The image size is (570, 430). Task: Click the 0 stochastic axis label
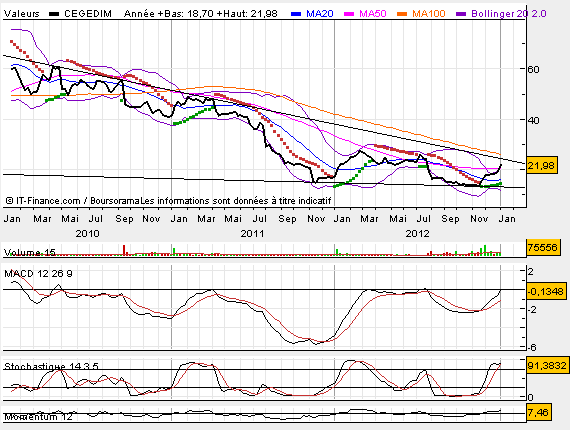530,397
